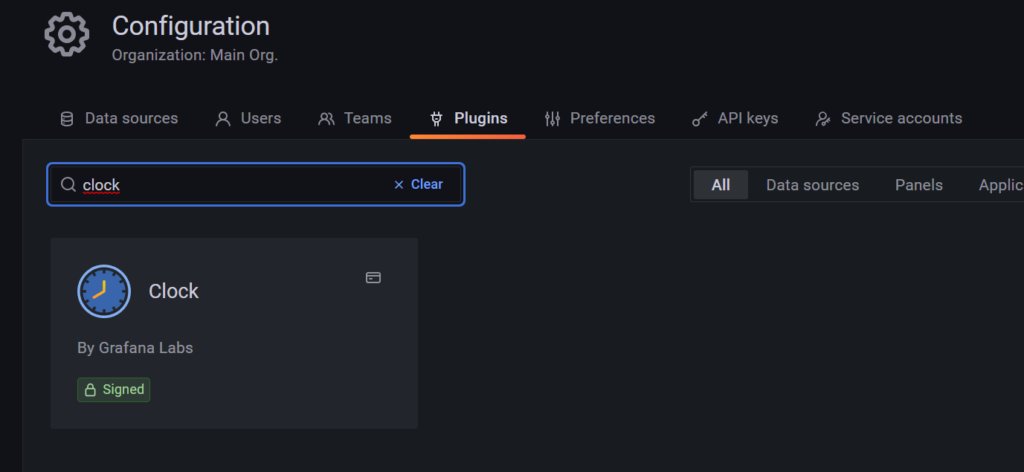Click the magnifier icon in search box

[x=68, y=185]
